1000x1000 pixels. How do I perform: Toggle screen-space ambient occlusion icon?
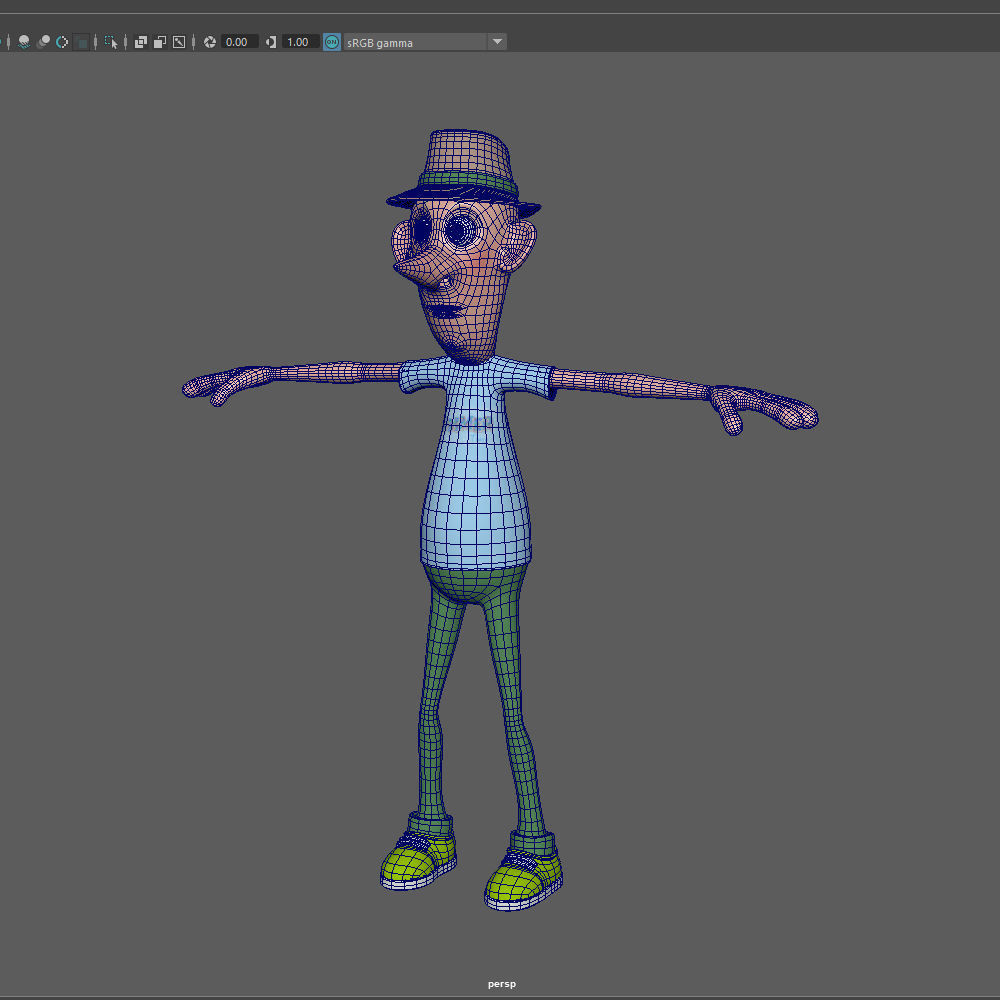[43, 42]
